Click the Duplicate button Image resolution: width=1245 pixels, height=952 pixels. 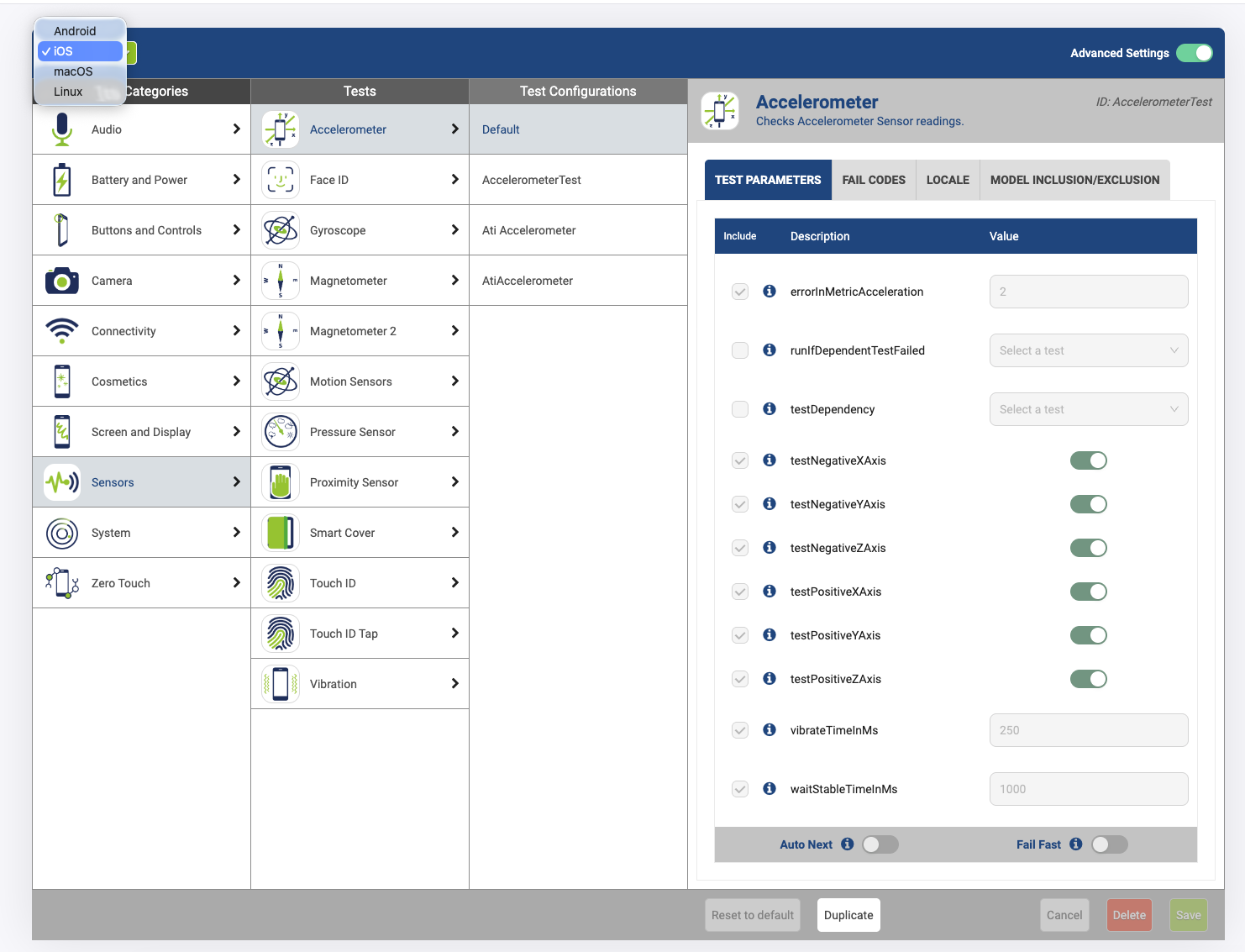(848, 915)
